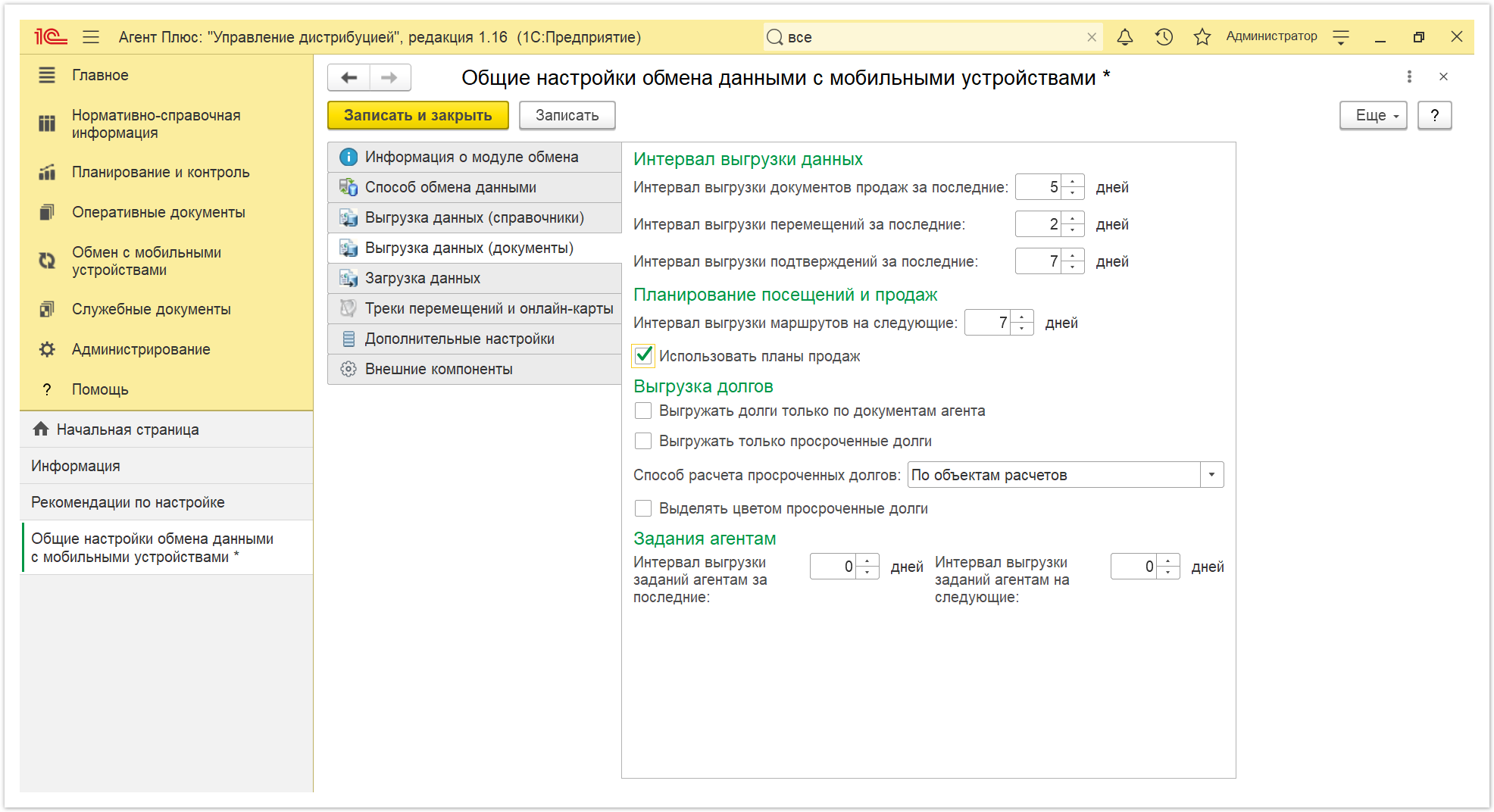Select the Дополнительные настройки tab
This screenshot has height=812, width=1494.
[x=474, y=339]
